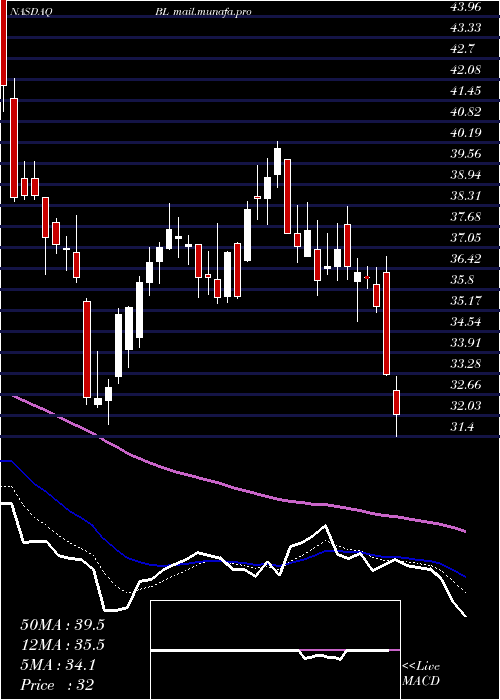Select the 35.17 price axis label
Viewport: 500px width, 700px height.
466,300
